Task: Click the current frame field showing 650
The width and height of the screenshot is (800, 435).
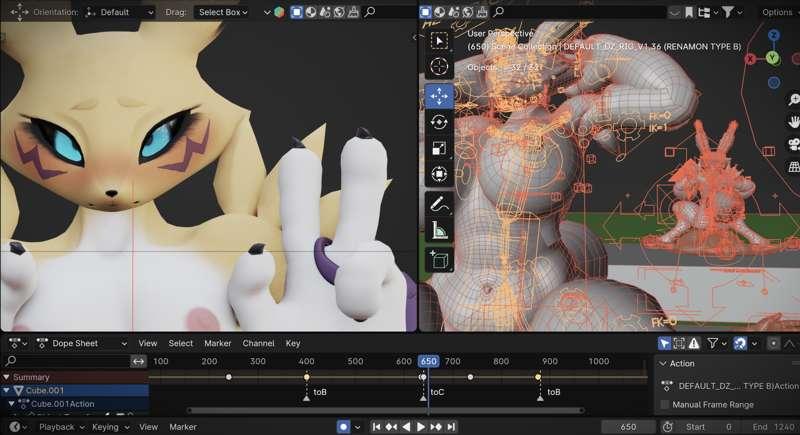Action: [x=628, y=427]
